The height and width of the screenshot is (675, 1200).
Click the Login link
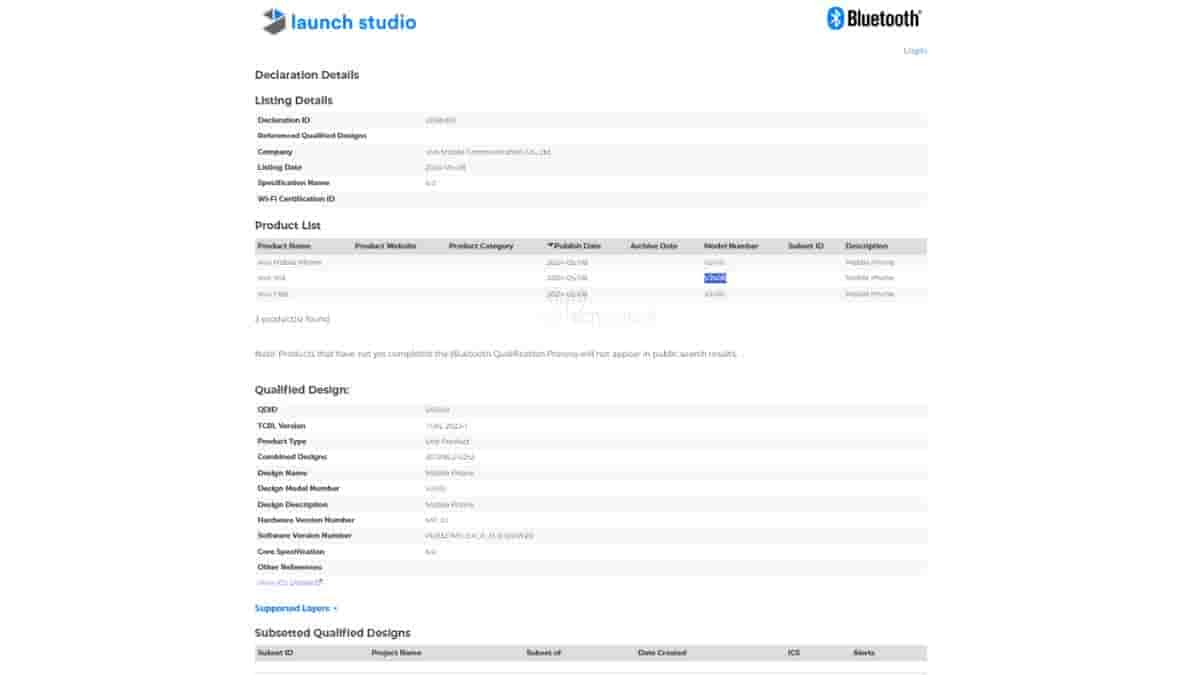tap(914, 51)
